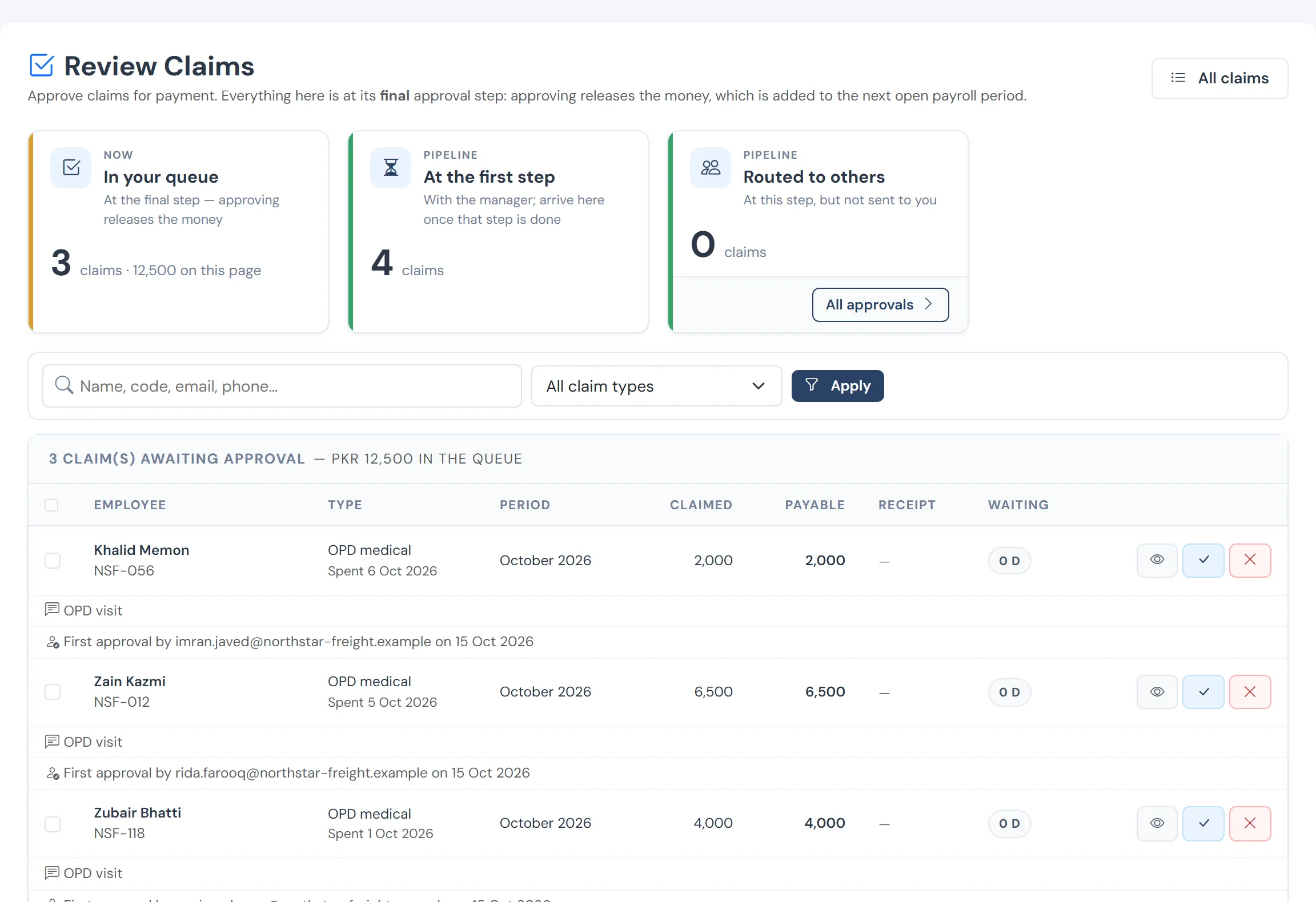Screen dimensions: 1316x902
Task: Open the All claim types dropdown
Action: (x=656, y=386)
